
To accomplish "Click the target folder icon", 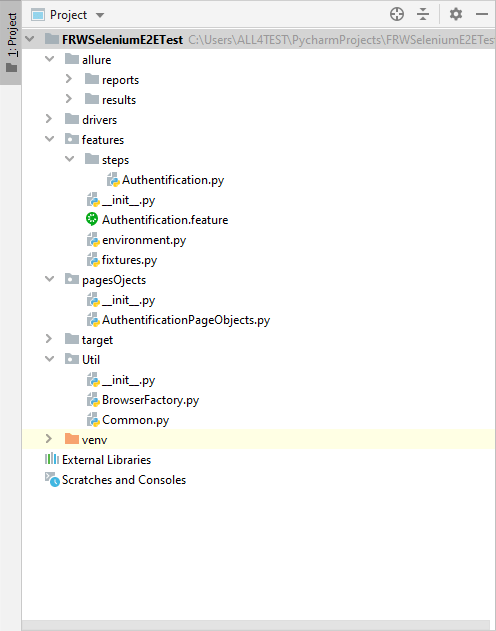I will (72, 339).
